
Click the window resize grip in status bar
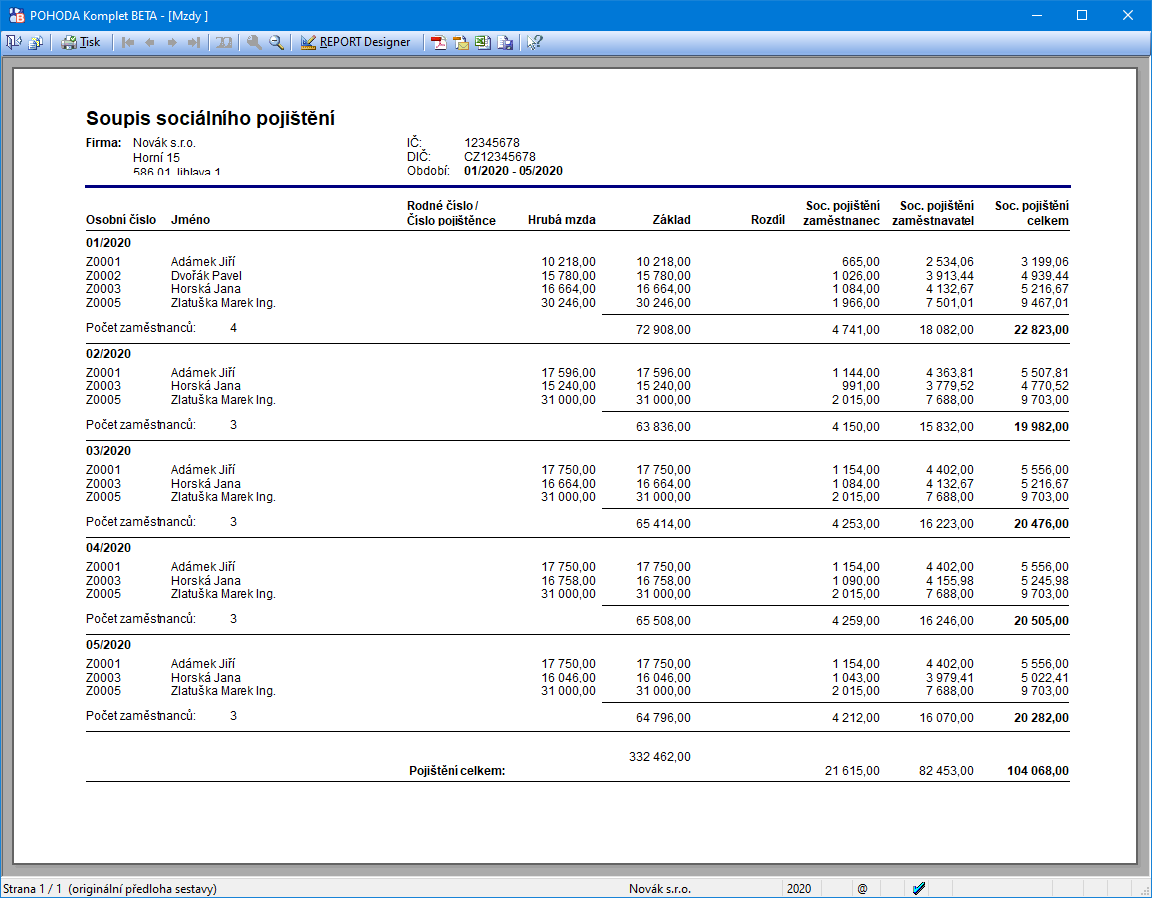1145,891
